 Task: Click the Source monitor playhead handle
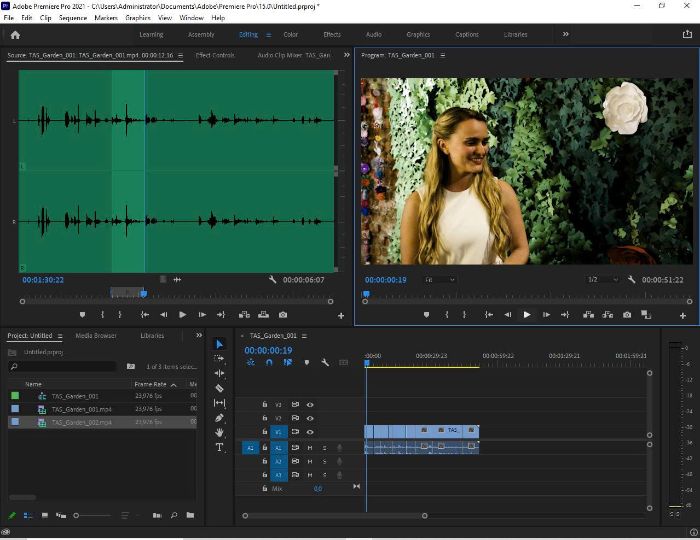(x=144, y=294)
